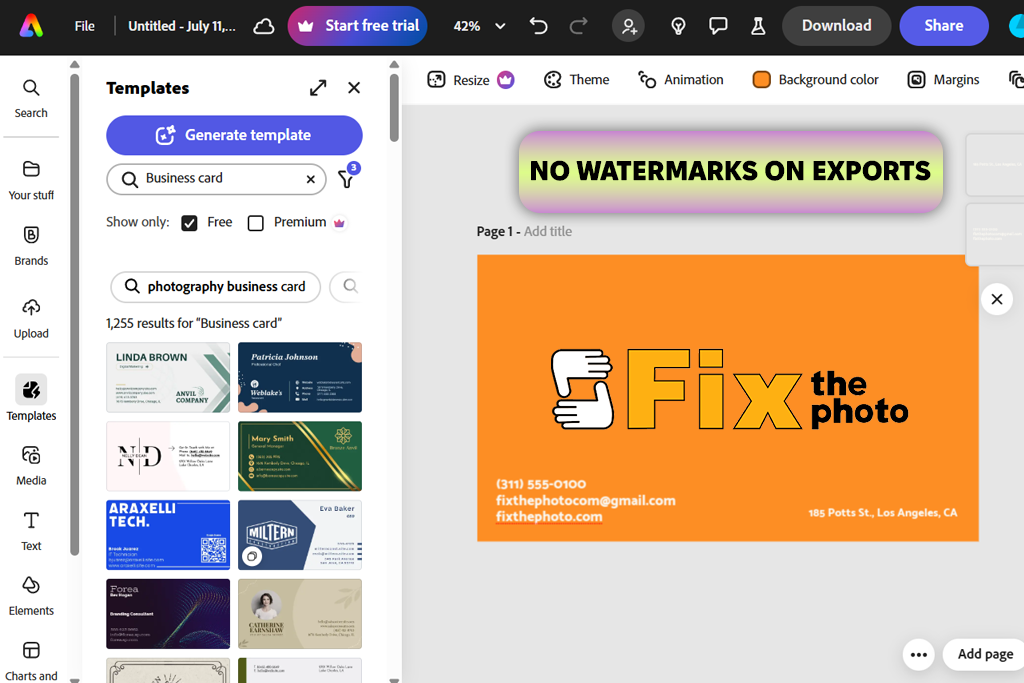The height and width of the screenshot is (683, 1024).
Task: Open Theme options in toolbar
Action: coord(577,80)
